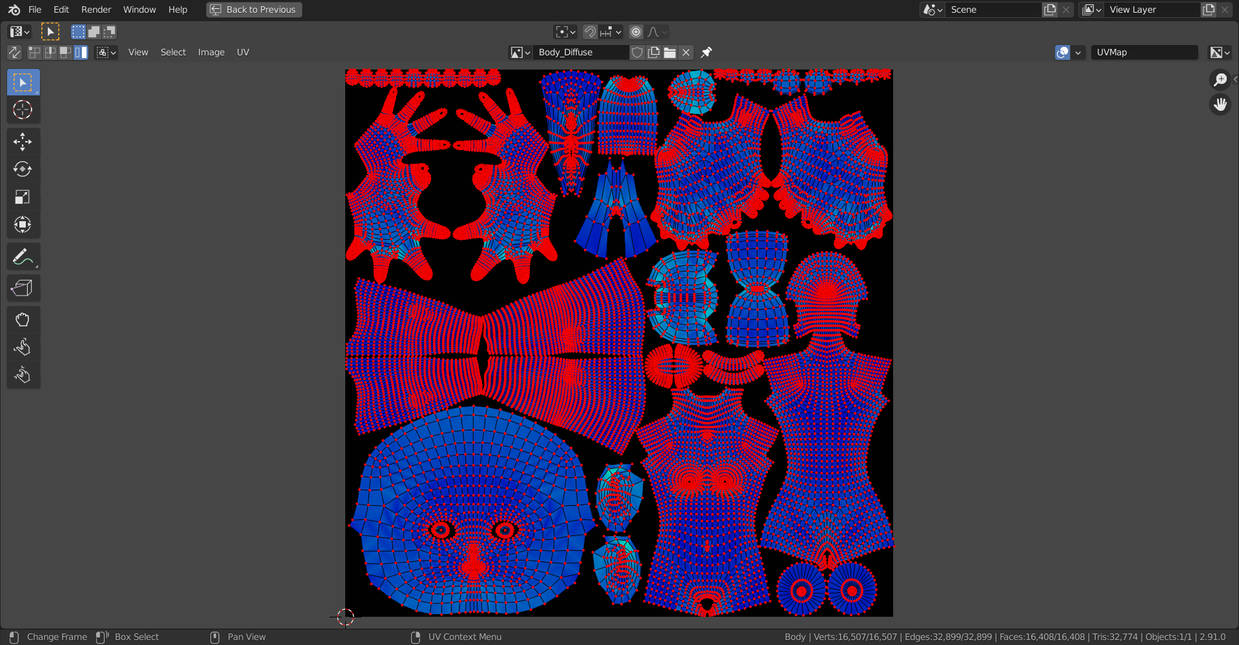The width and height of the screenshot is (1239, 645).
Task: Unlink the Body_Diffuse image
Action: 686,52
